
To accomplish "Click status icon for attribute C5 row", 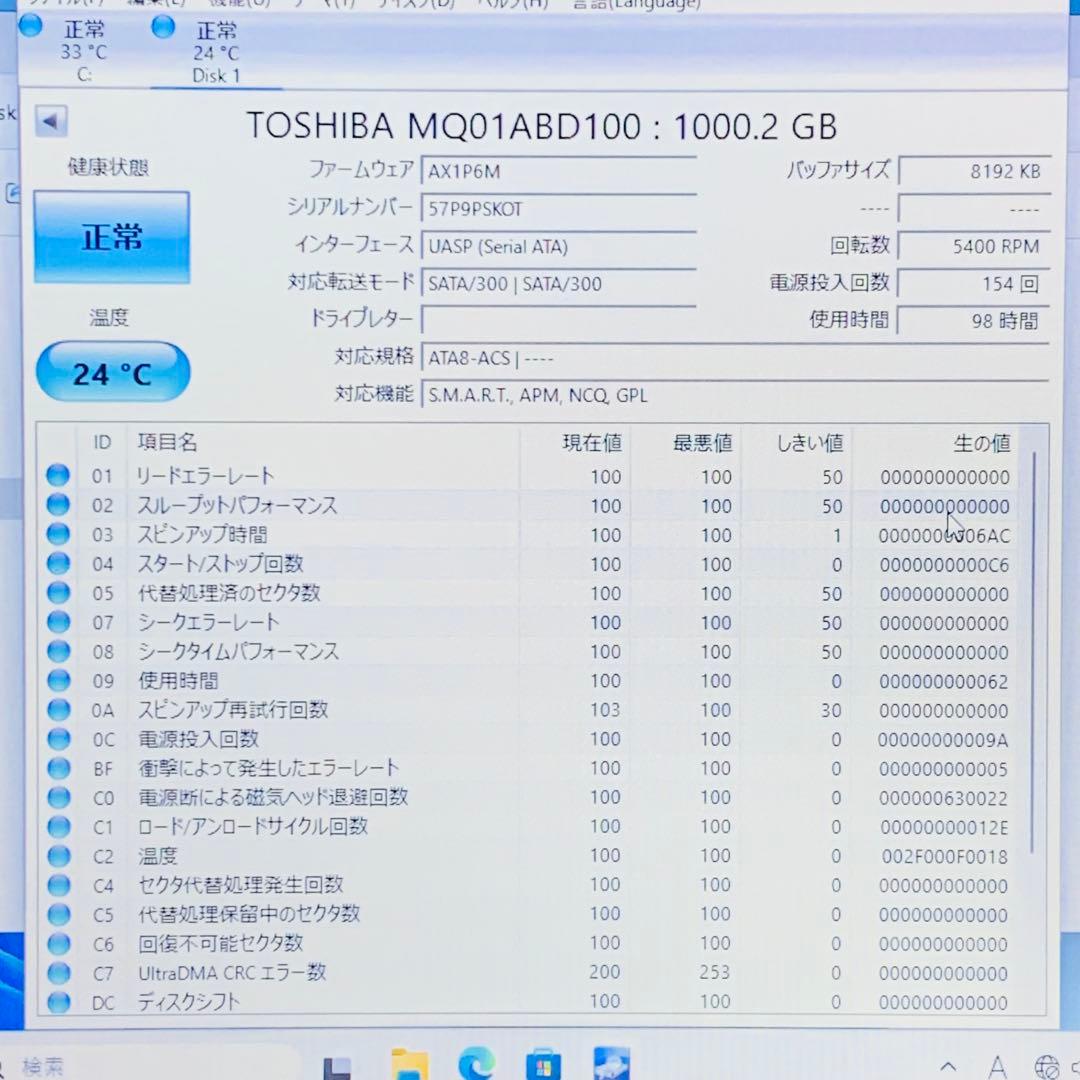I will [59, 915].
